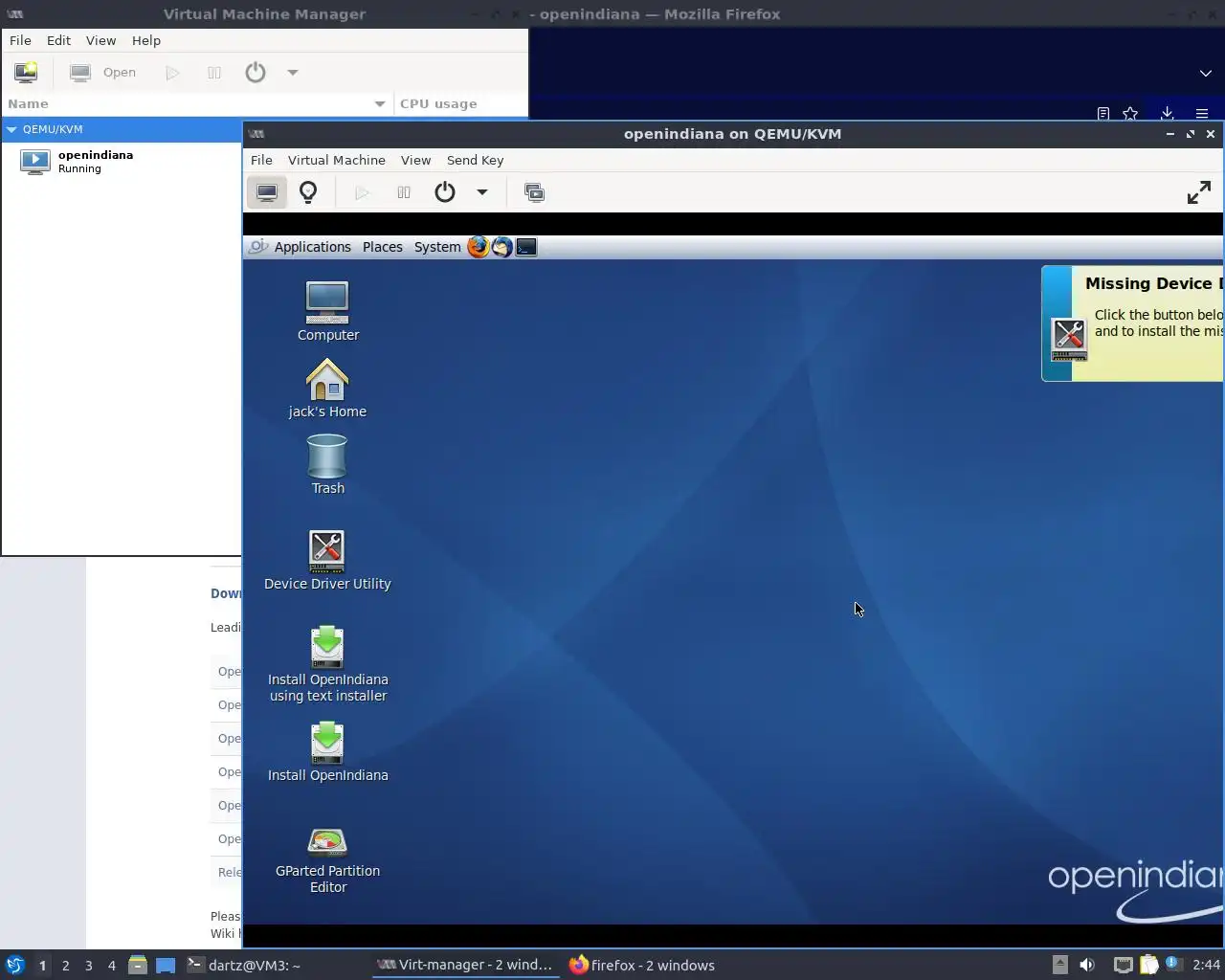Click the file manager icon in taskbar

(x=137, y=965)
